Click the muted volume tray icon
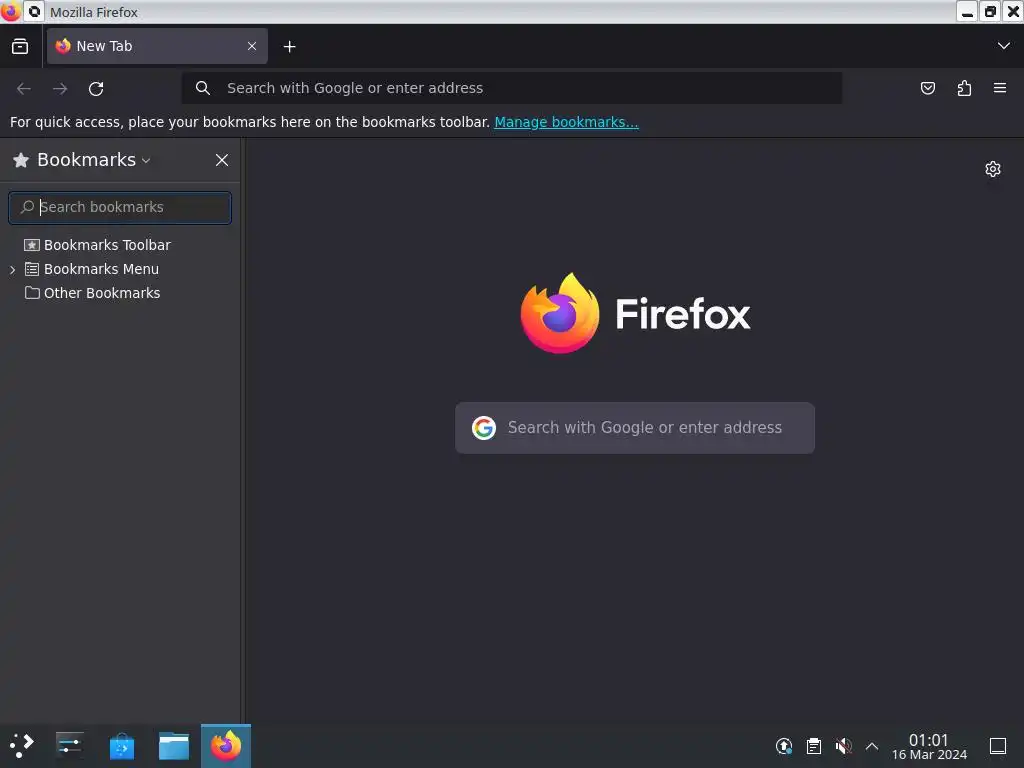 843,746
